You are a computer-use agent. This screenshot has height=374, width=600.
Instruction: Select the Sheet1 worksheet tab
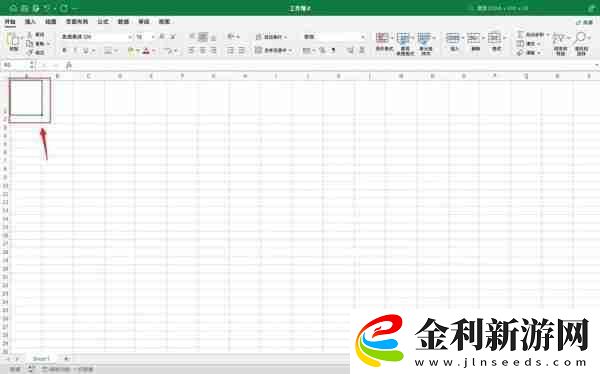41,359
